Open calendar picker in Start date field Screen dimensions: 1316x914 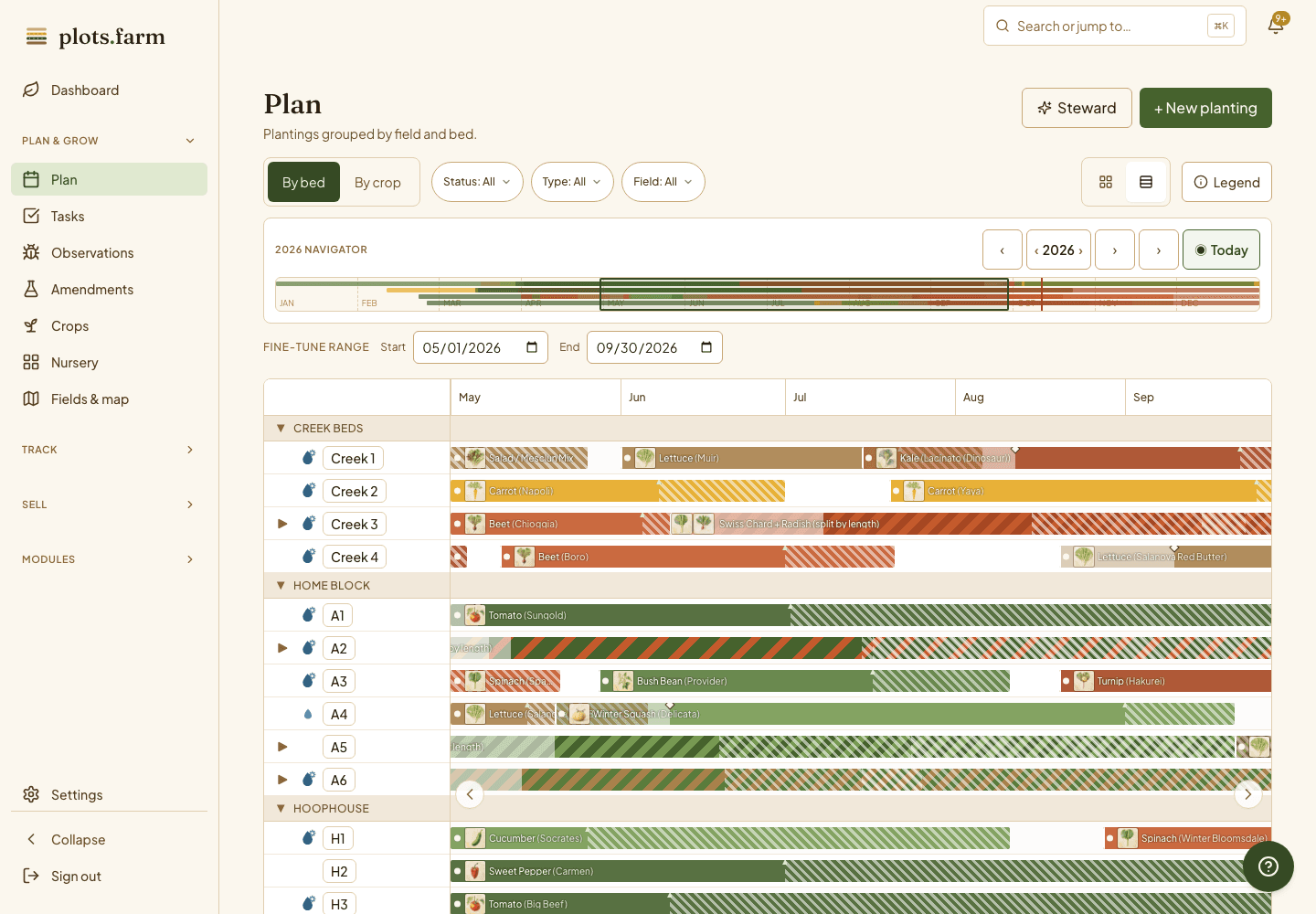coord(532,347)
